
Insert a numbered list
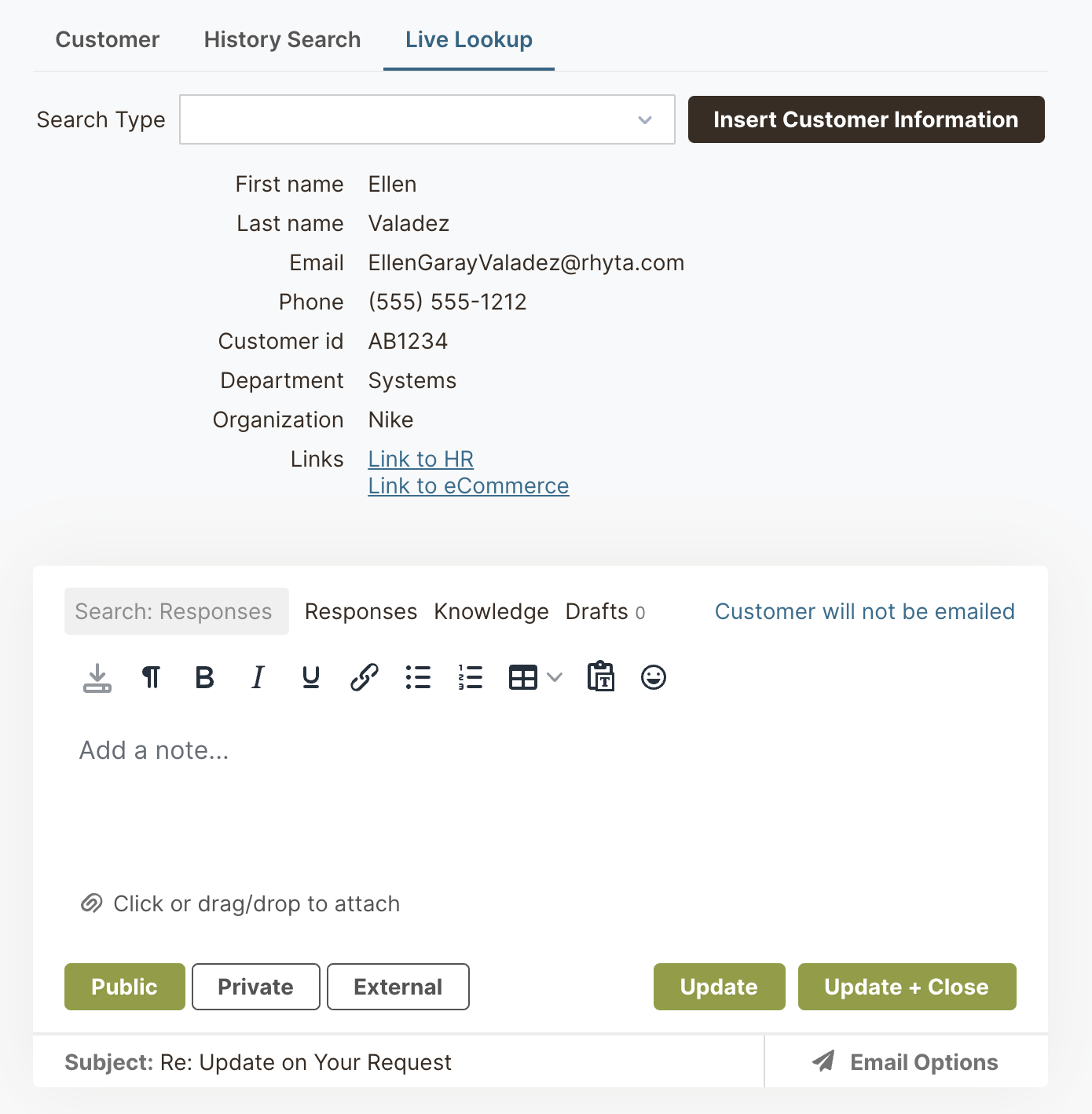coord(471,677)
